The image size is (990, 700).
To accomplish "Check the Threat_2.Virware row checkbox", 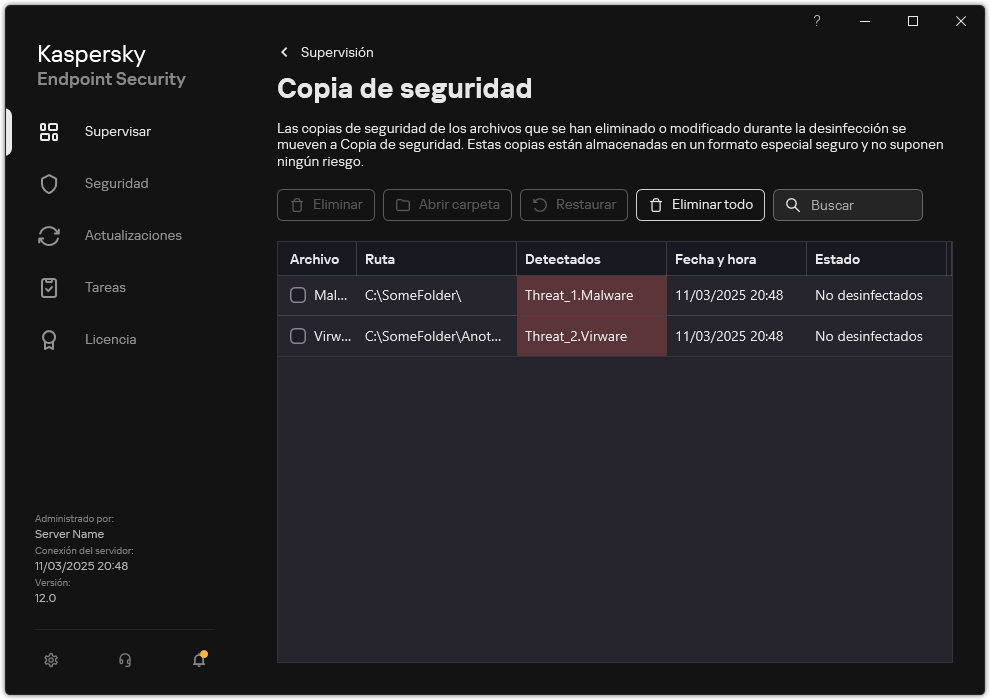I will [x=297, y=336].
